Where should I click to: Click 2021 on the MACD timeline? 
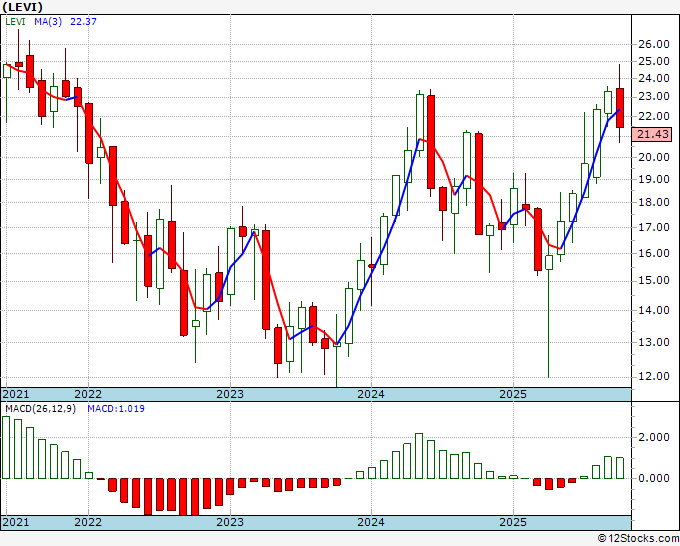[16, 522]
